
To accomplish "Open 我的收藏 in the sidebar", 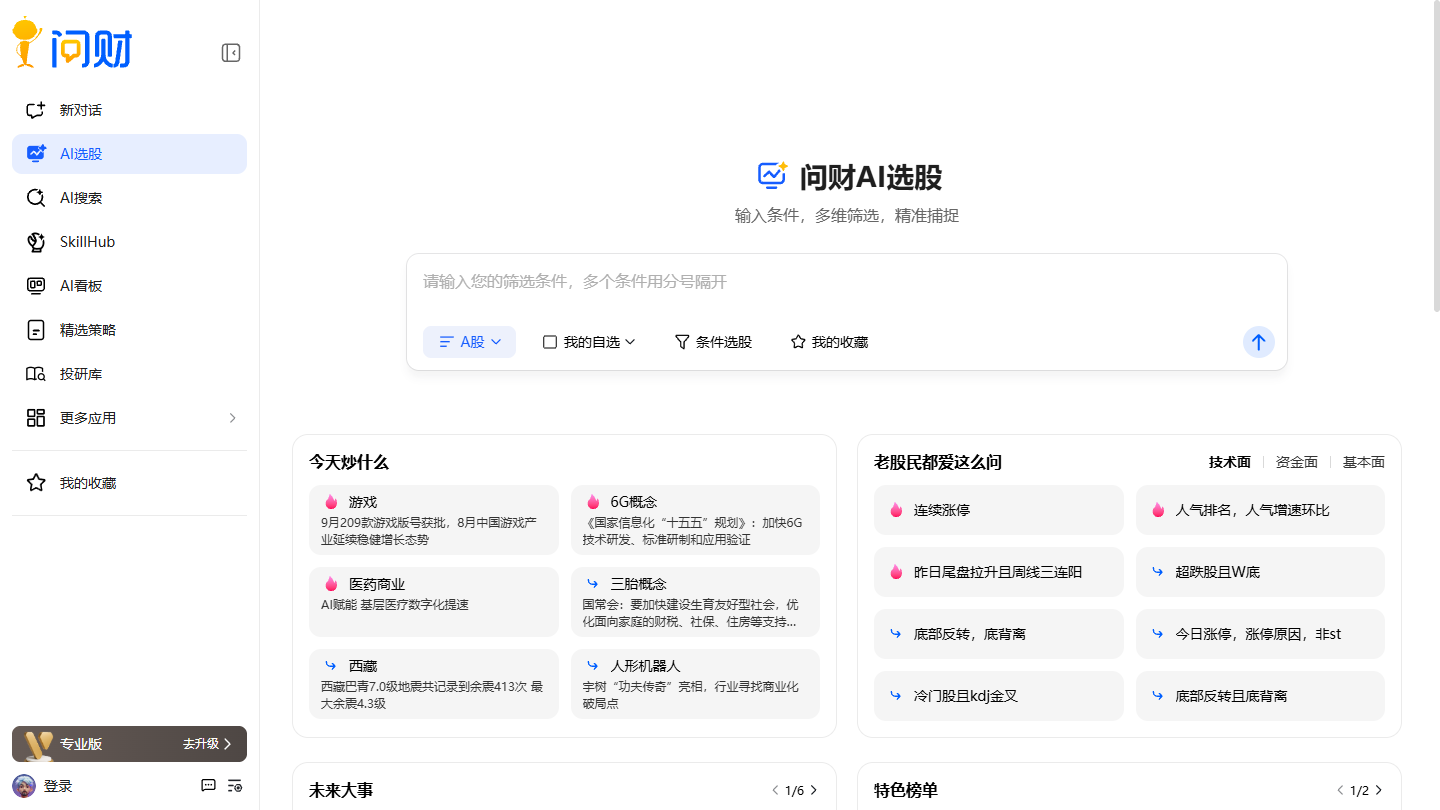I will tap(129, 483).
